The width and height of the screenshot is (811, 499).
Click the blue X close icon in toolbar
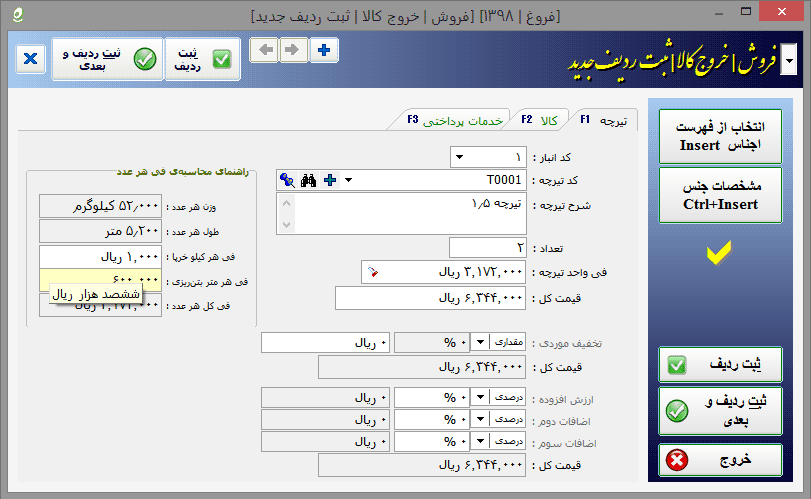31,59
